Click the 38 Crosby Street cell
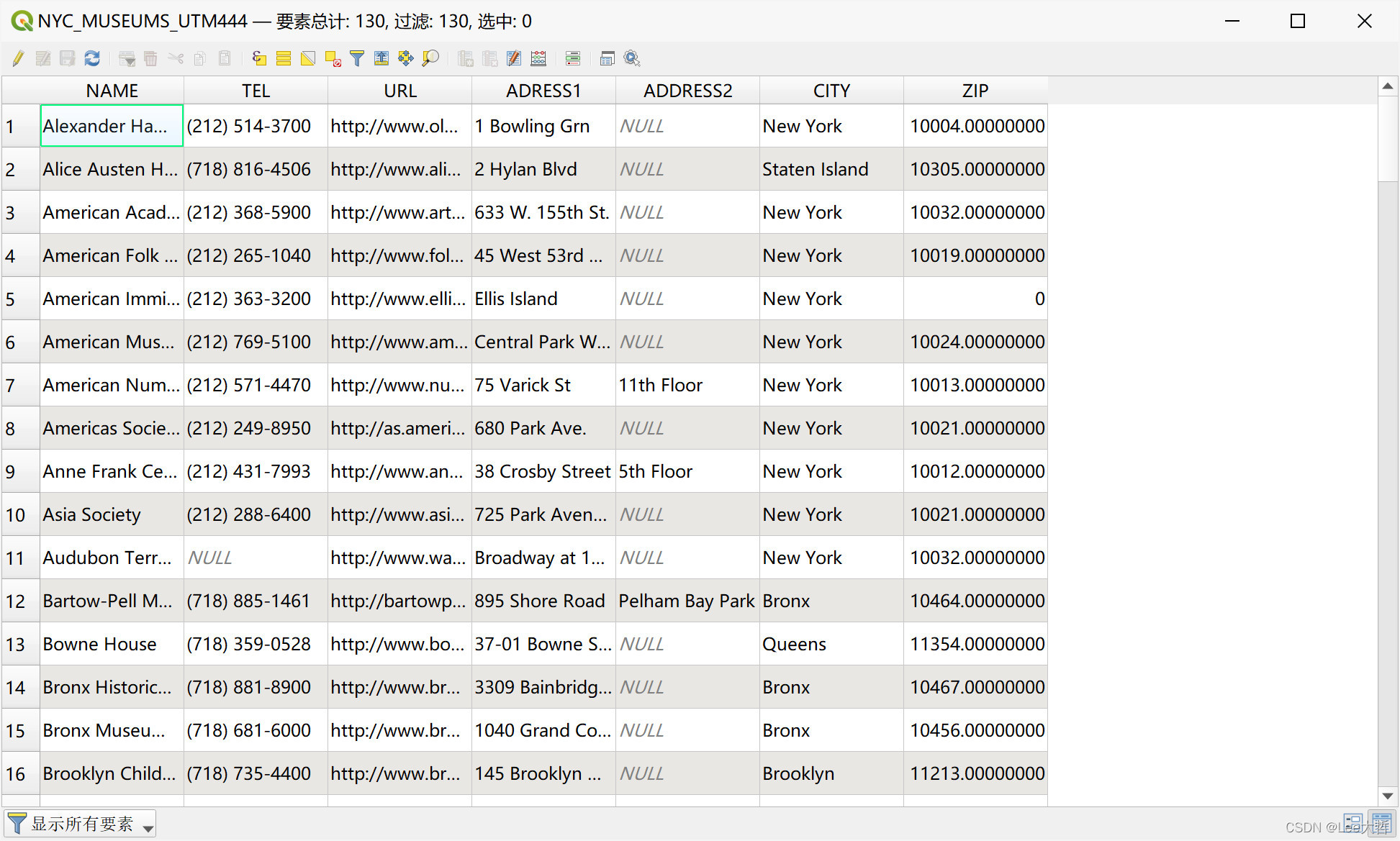 tap(543, 471)
